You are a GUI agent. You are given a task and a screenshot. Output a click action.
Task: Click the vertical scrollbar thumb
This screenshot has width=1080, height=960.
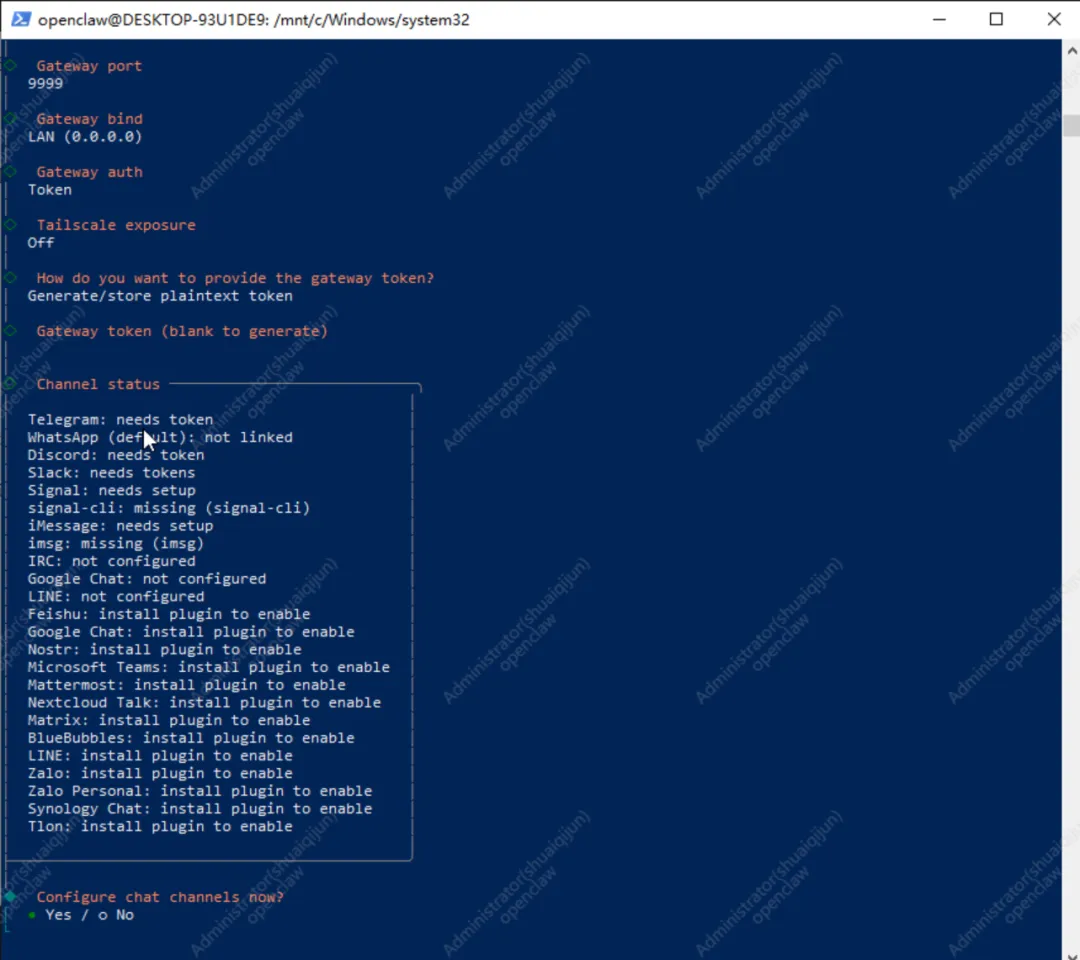point(1072,125)
